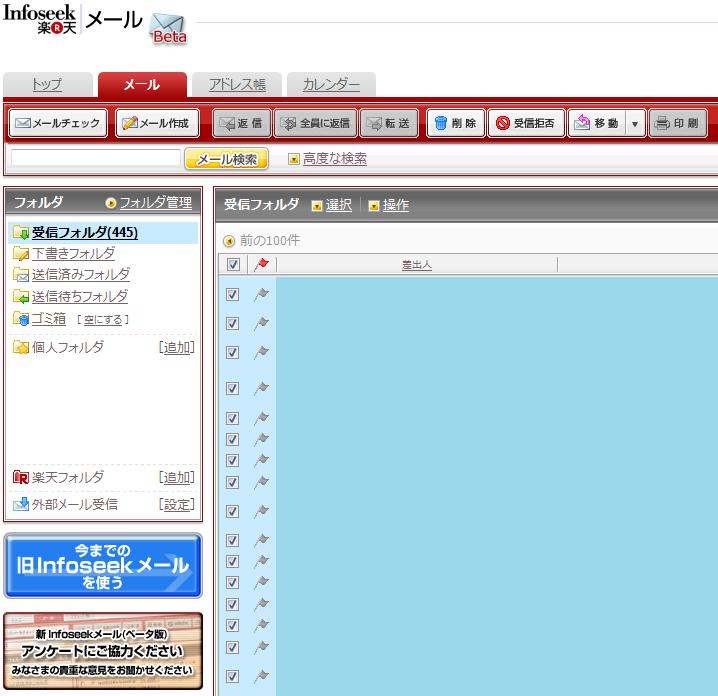Click the Infoseek 楽天 logo
The image size is (718, 696).
(39, 19)
